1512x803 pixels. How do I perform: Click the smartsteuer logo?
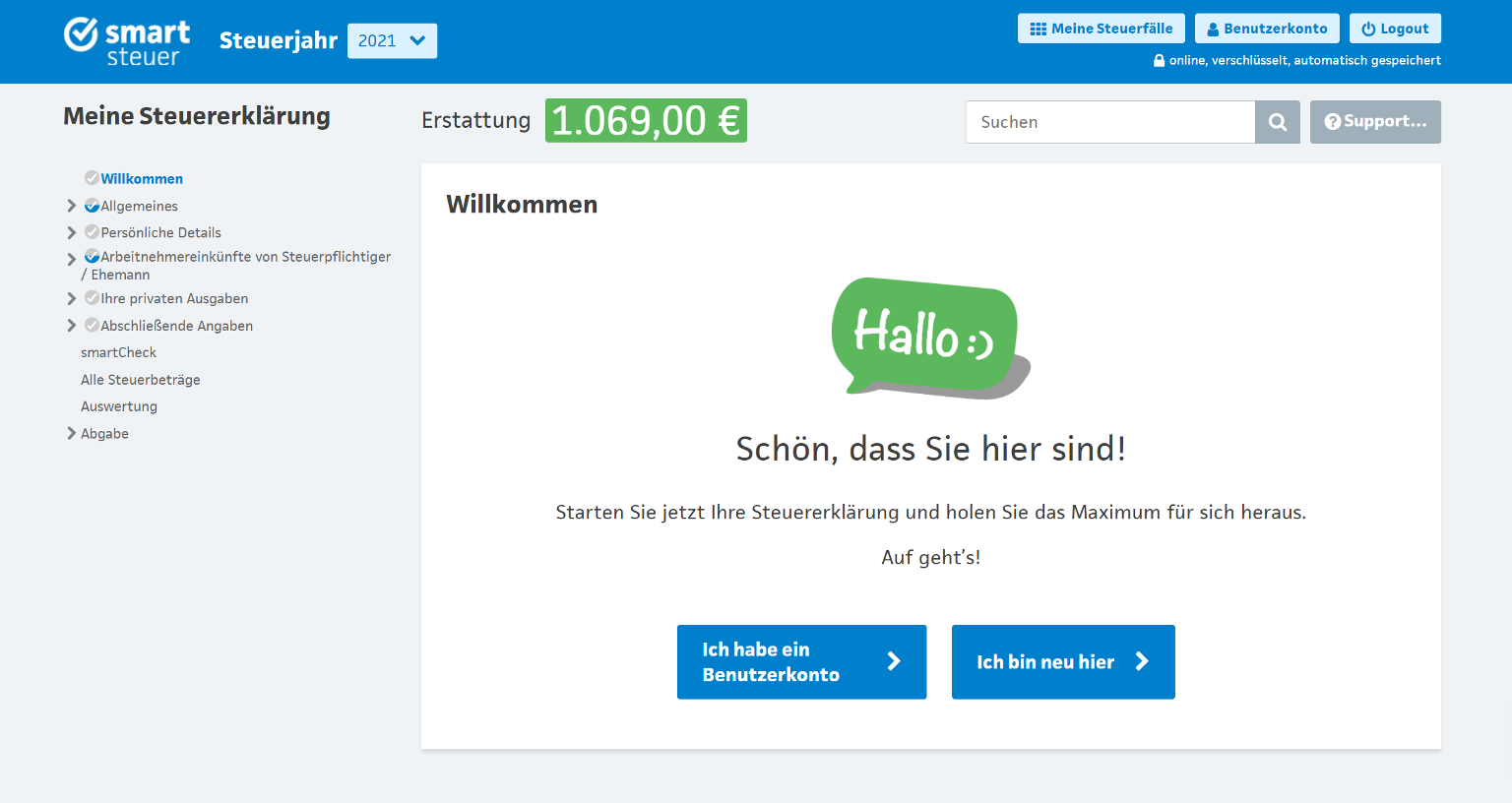126,40
